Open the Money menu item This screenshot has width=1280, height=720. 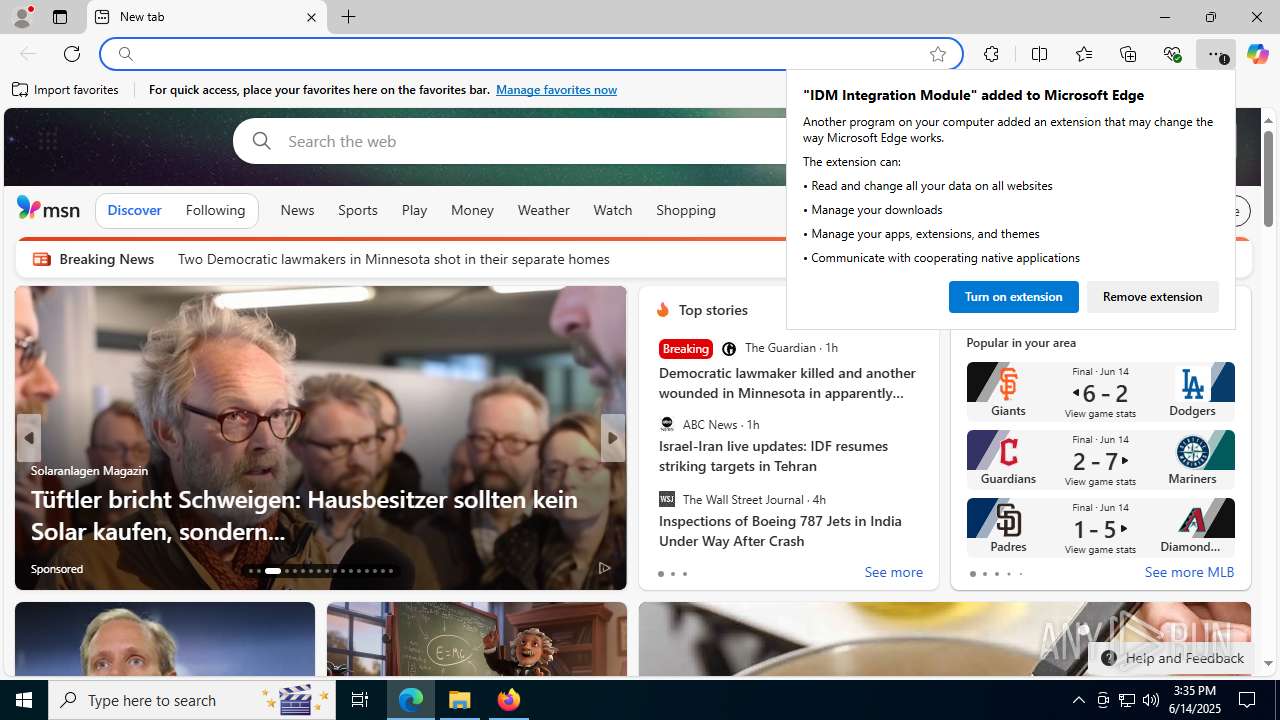(x=472, y=210)
